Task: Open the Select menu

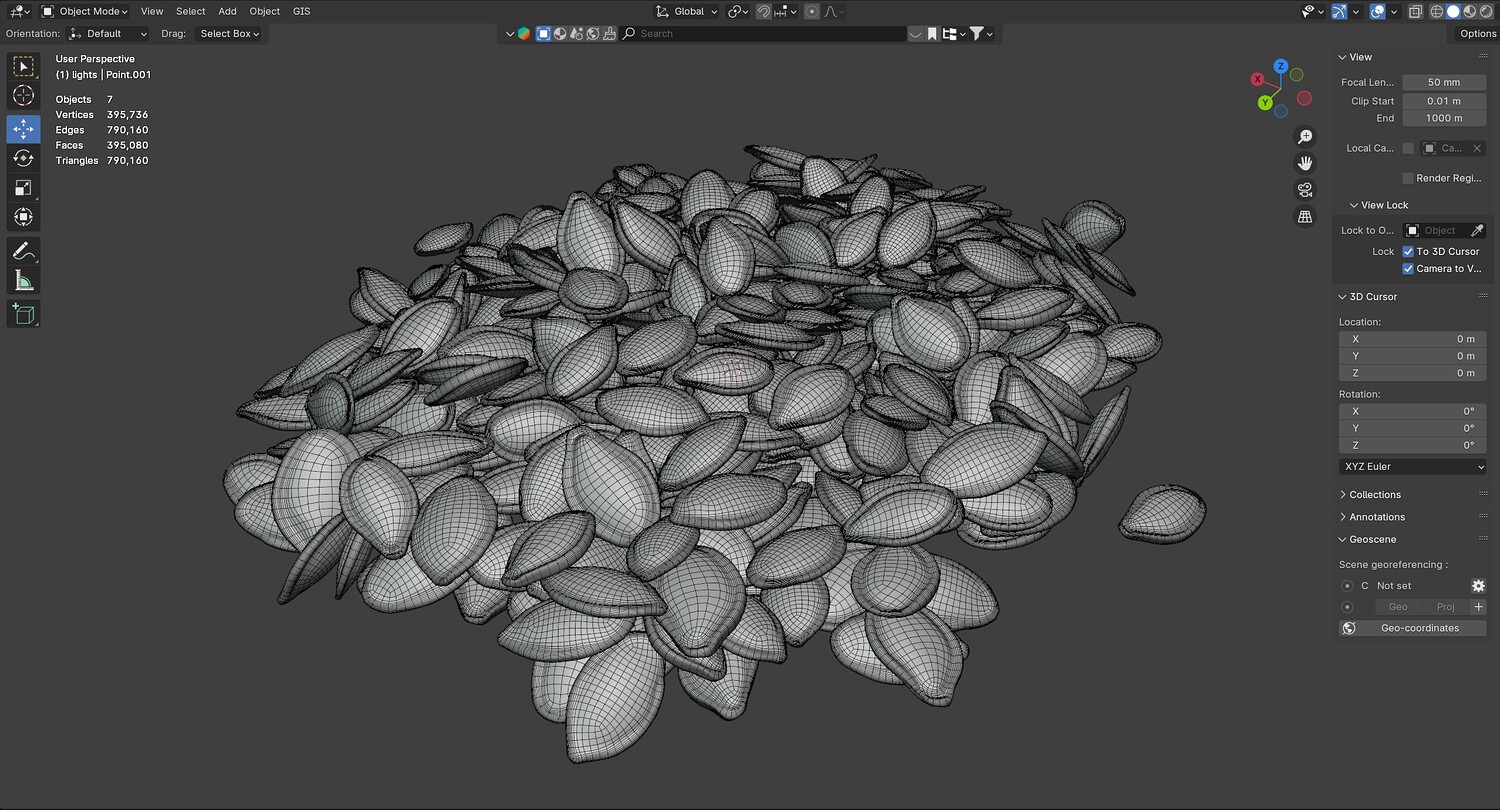Action: pos(190,12)
